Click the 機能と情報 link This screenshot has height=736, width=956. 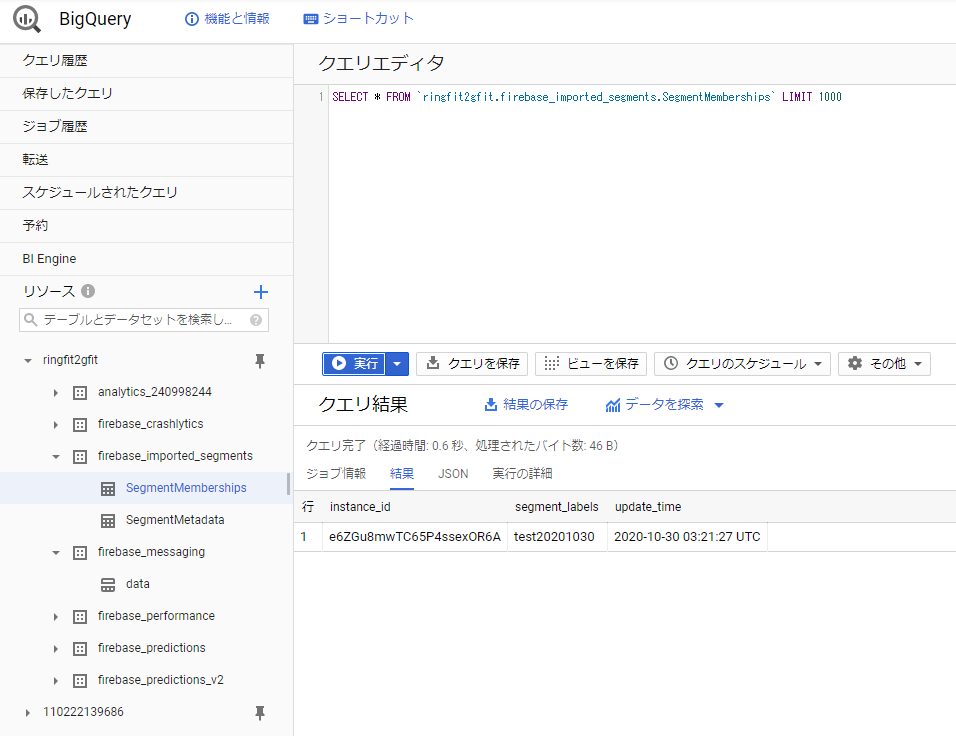(x=227, y=19)
